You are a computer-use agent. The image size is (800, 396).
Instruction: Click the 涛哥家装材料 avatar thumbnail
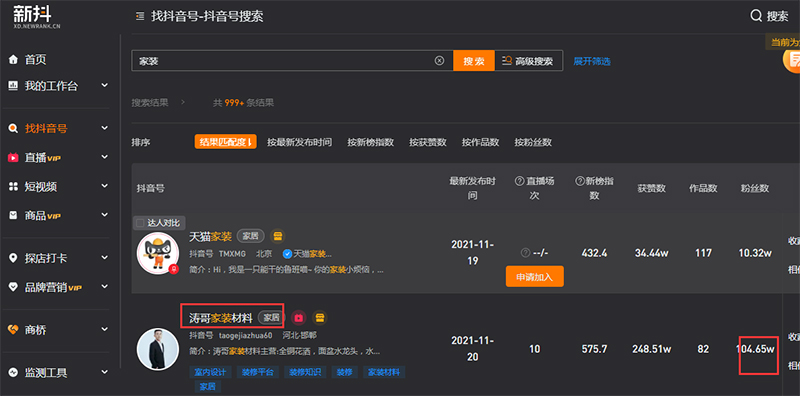pyautogui.click(x=158, y=350)
